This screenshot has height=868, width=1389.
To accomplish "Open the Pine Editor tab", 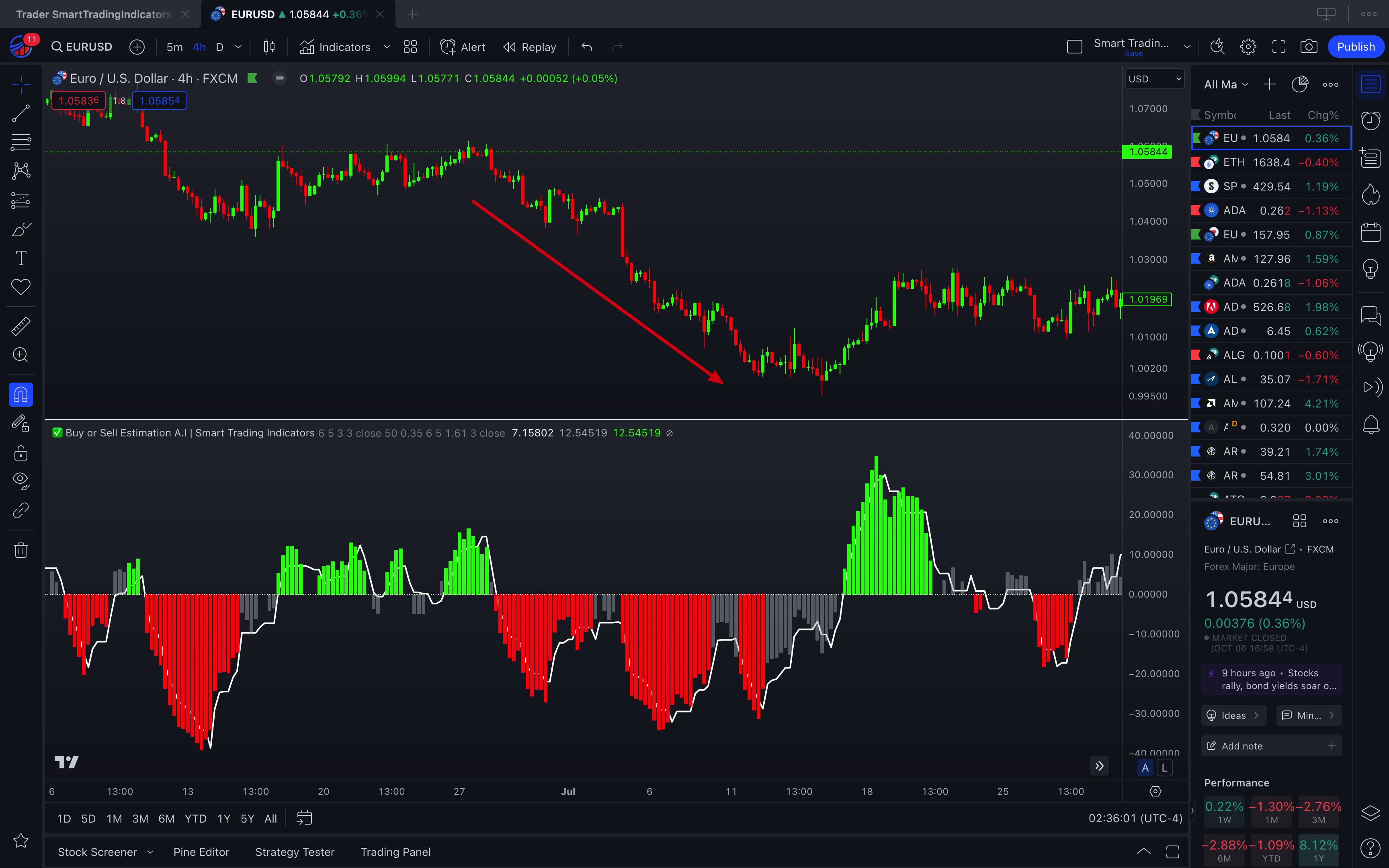I will [201, 852].
